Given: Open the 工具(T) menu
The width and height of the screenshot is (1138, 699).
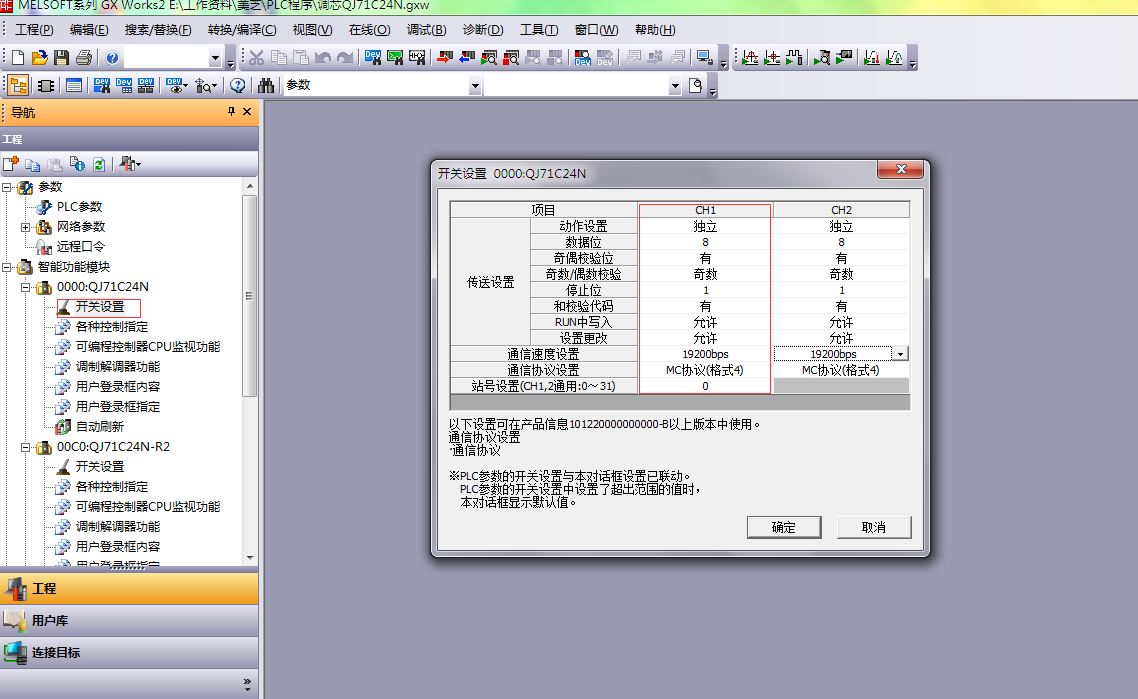Looking at the screenshot, I should point(539,30).
